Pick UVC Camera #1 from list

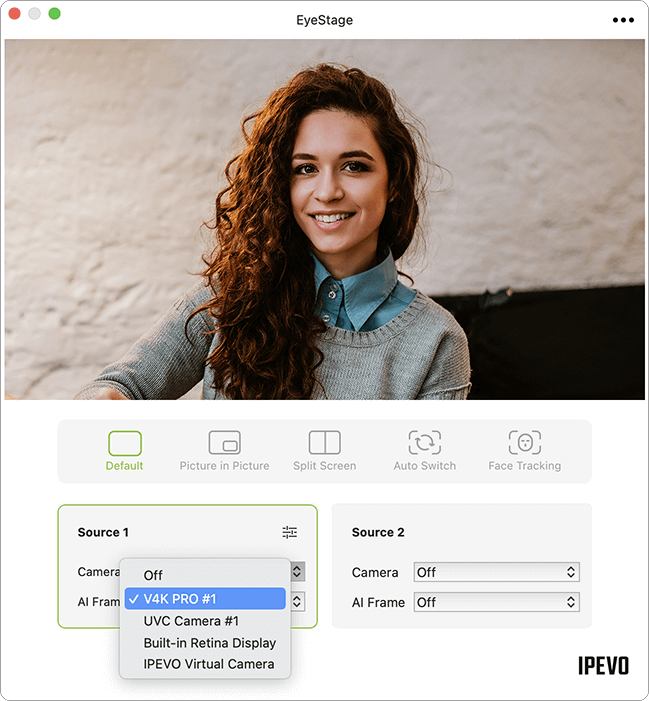click(x=191, y=621)
